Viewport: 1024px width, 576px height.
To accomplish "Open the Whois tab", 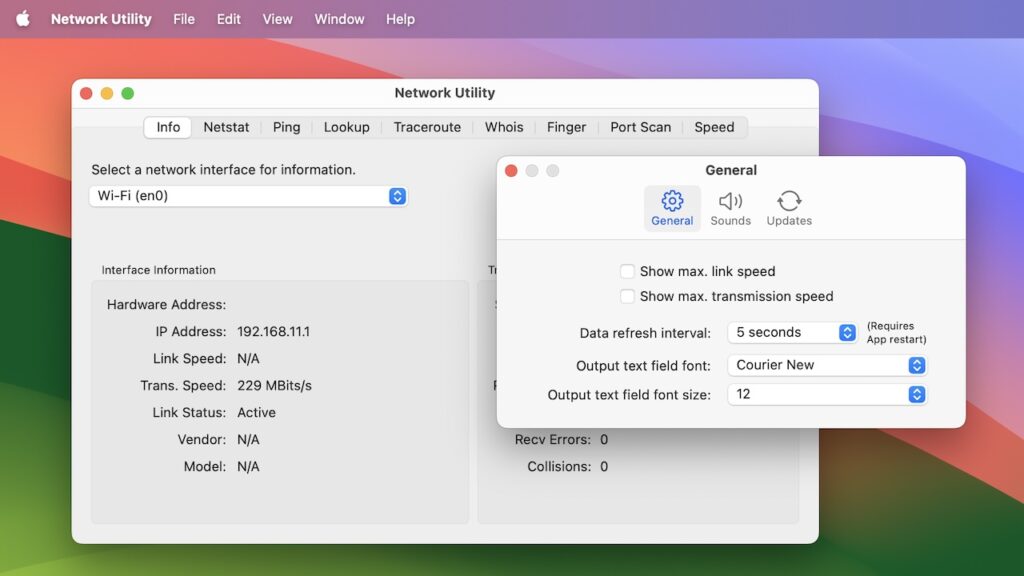I will click(503, 127).
